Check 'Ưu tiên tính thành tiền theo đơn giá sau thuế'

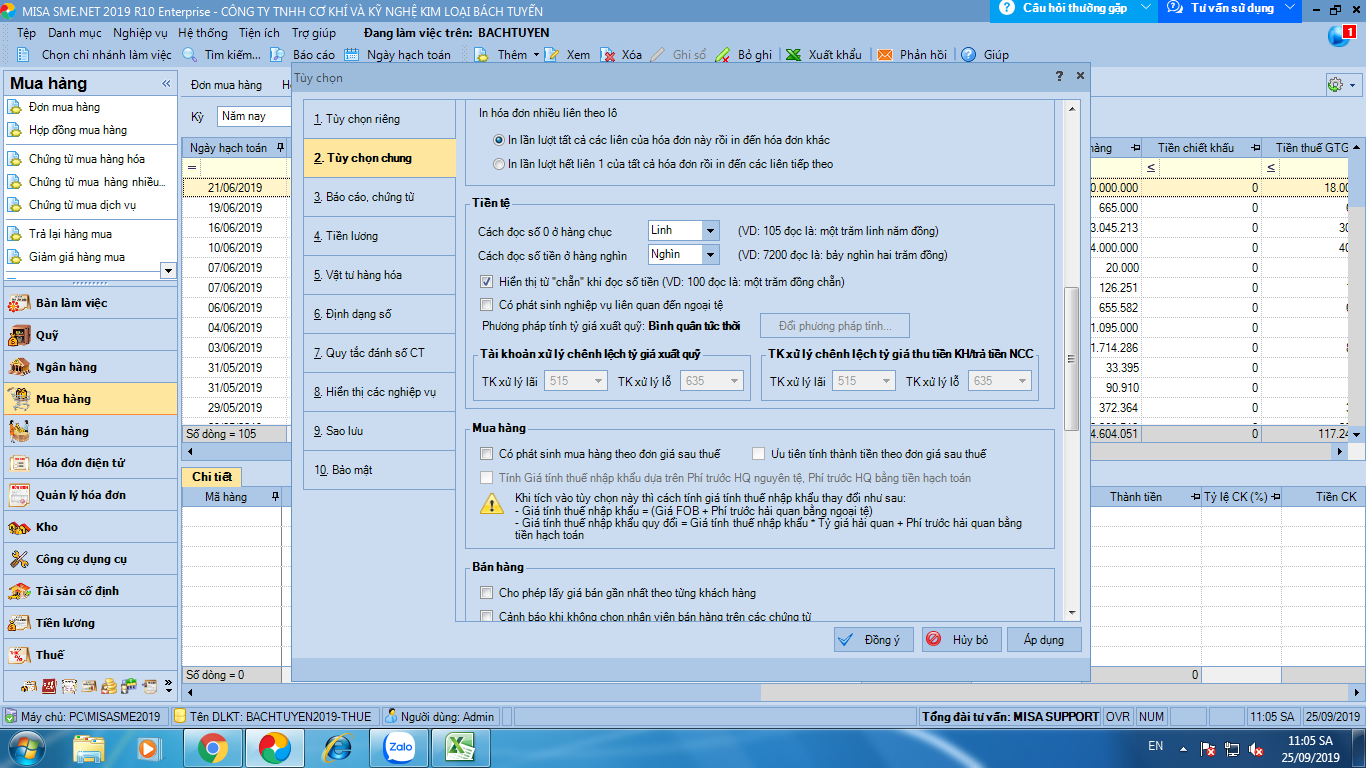tap(759, 454)
